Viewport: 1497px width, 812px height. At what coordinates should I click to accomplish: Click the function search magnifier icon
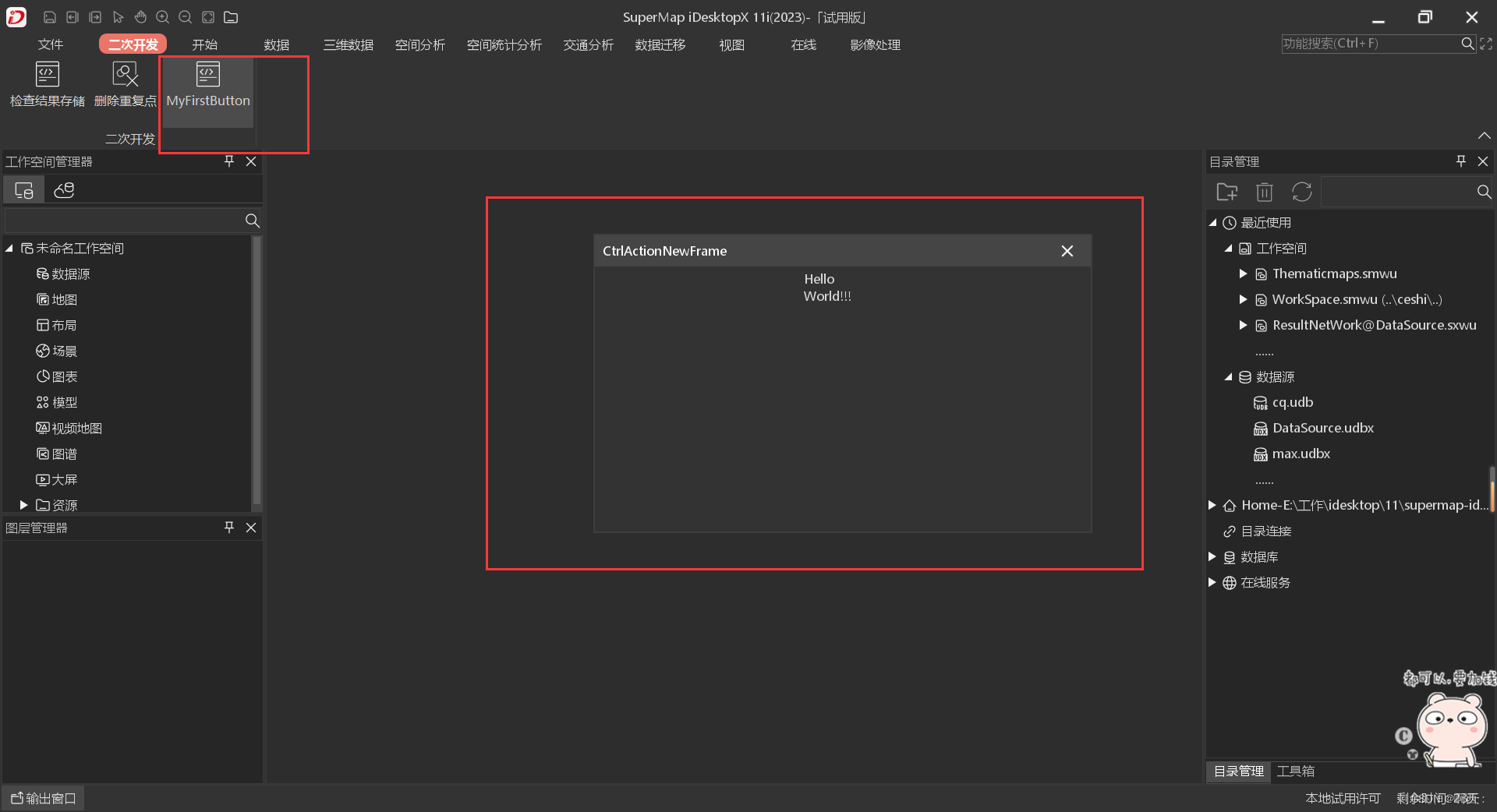tap(1467, 44)
